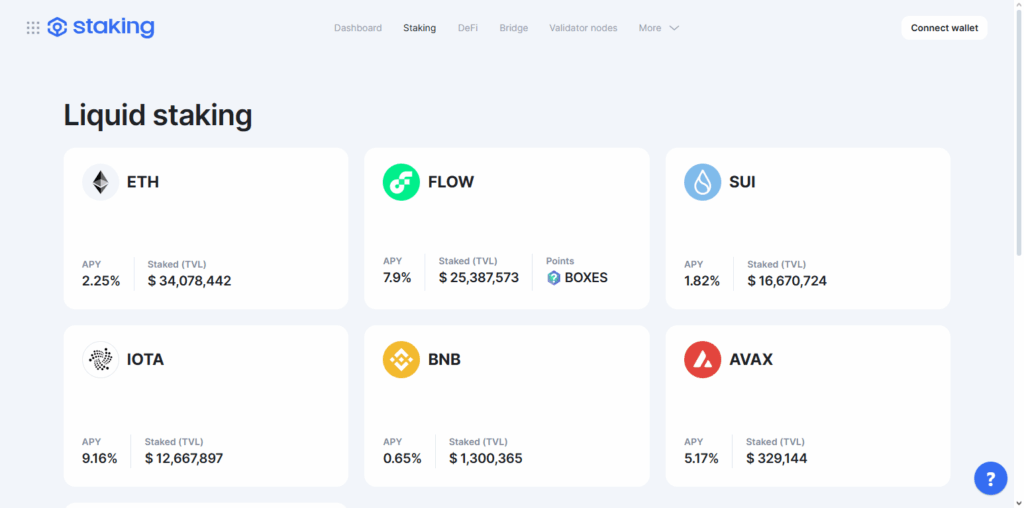Viewport: 1024px width, 508px height.
Task: Open the blue help question-mark button
Action: coord(990,478)
